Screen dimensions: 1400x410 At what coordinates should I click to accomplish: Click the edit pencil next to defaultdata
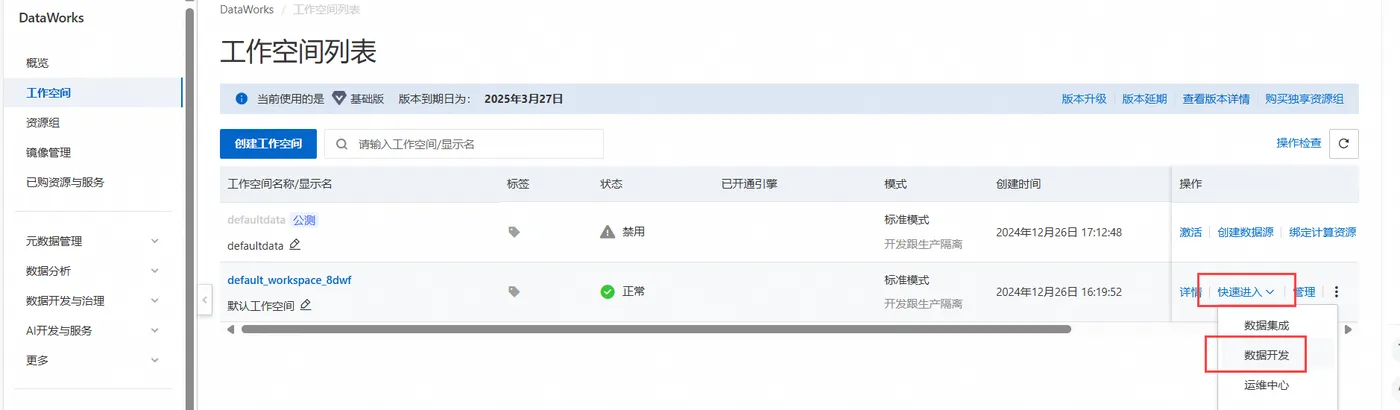coord(295,245)
